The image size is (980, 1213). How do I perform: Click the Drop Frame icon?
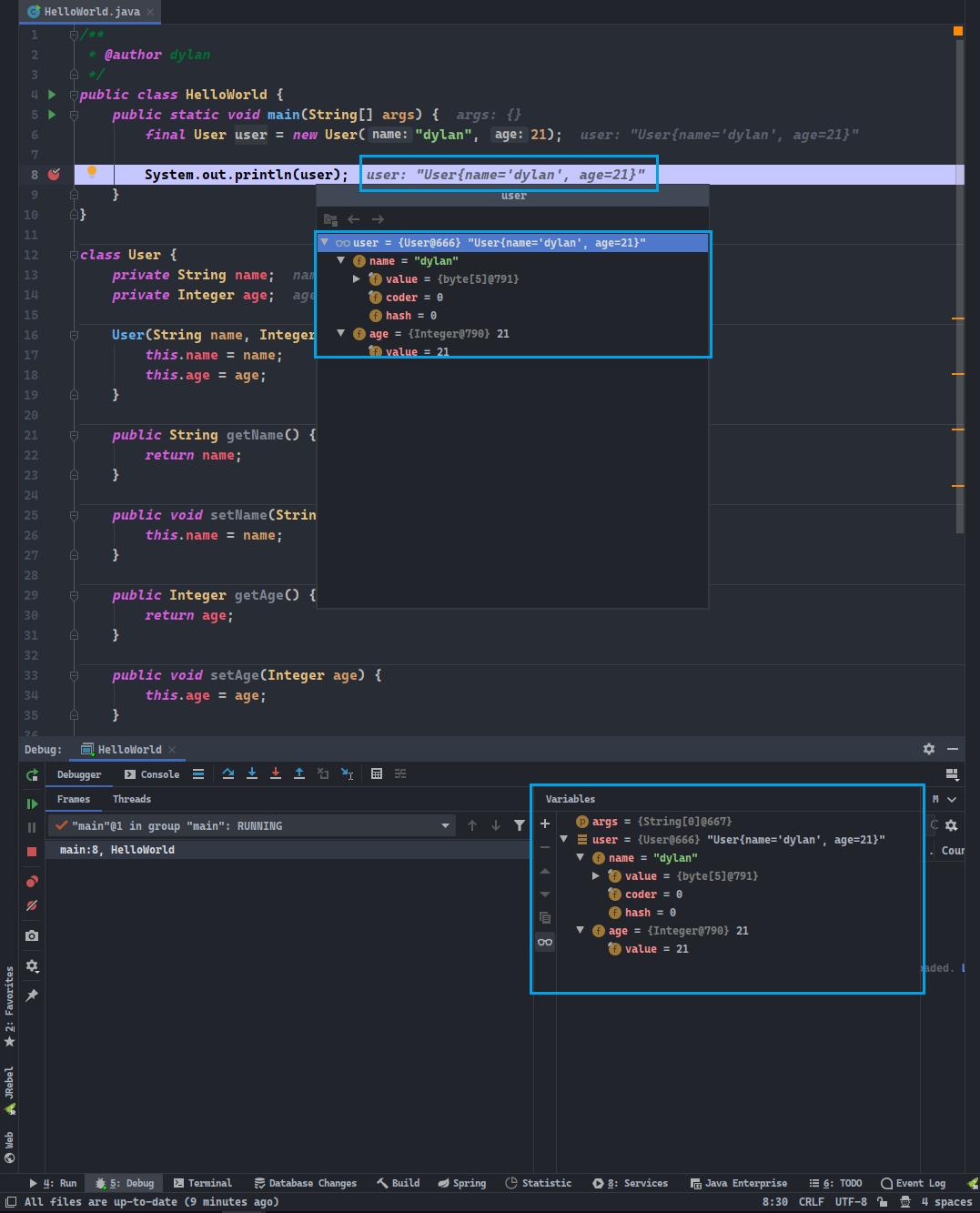pos(323,773)
